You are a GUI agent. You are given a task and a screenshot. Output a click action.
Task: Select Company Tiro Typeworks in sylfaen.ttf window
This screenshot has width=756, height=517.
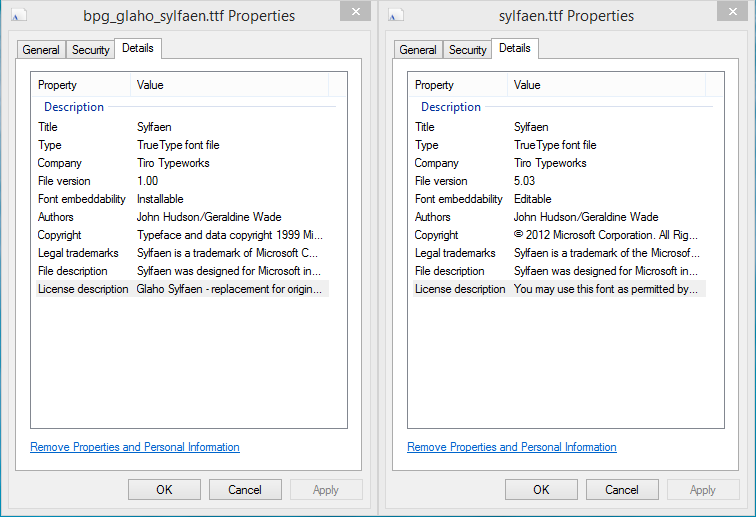pyautogui.click(x=550, y=163)
